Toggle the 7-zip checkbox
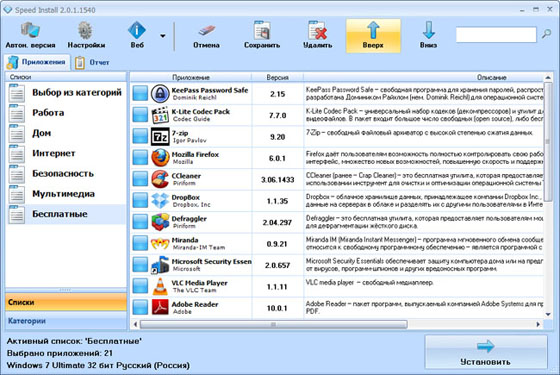The image size is (560, 375). pos(140,136)
